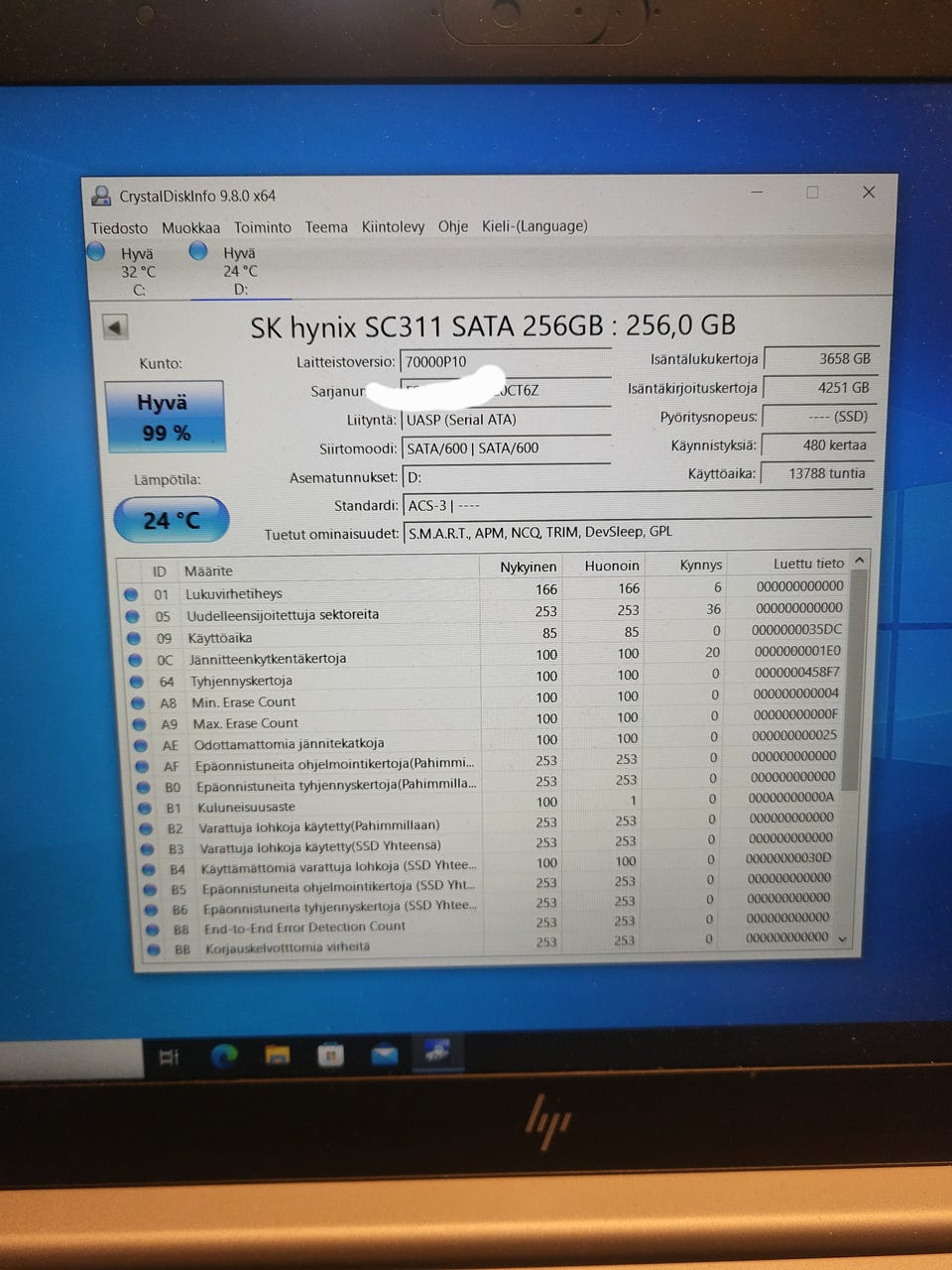Open Task View on the taskbar
Viewport: 952px width, 1270px height.
(x=170, y=1057)
